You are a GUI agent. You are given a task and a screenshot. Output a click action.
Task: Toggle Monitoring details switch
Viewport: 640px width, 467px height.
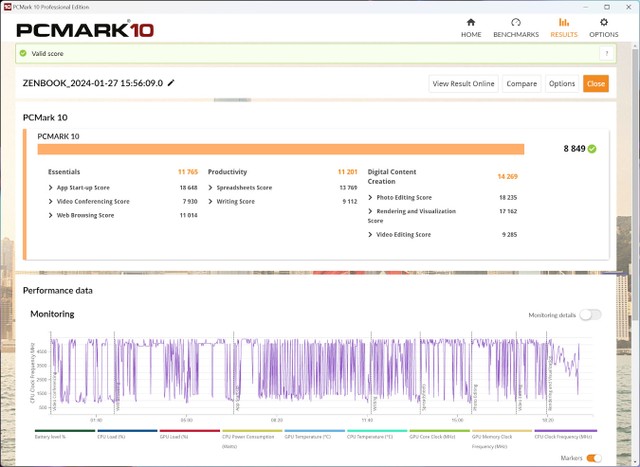[590, 315]
